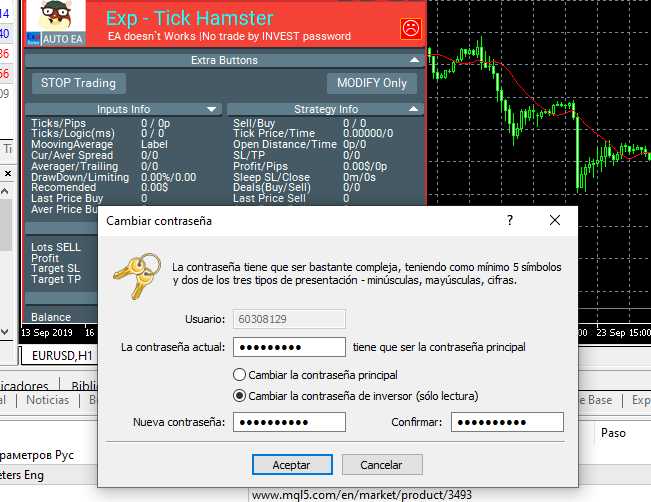
Task: Click the mql5.com market product link
Action: click(362, 495)
